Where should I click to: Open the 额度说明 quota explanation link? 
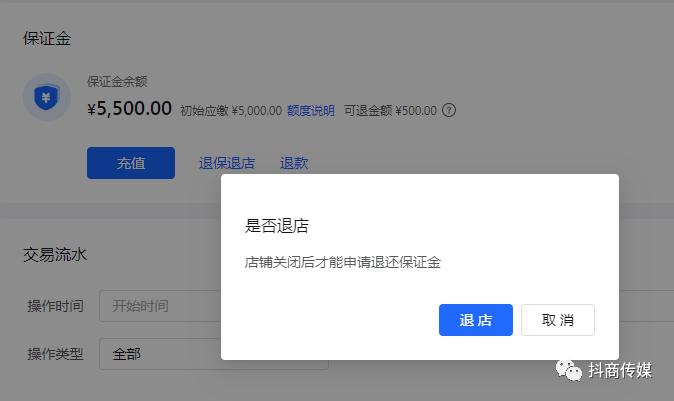[311, 110]
